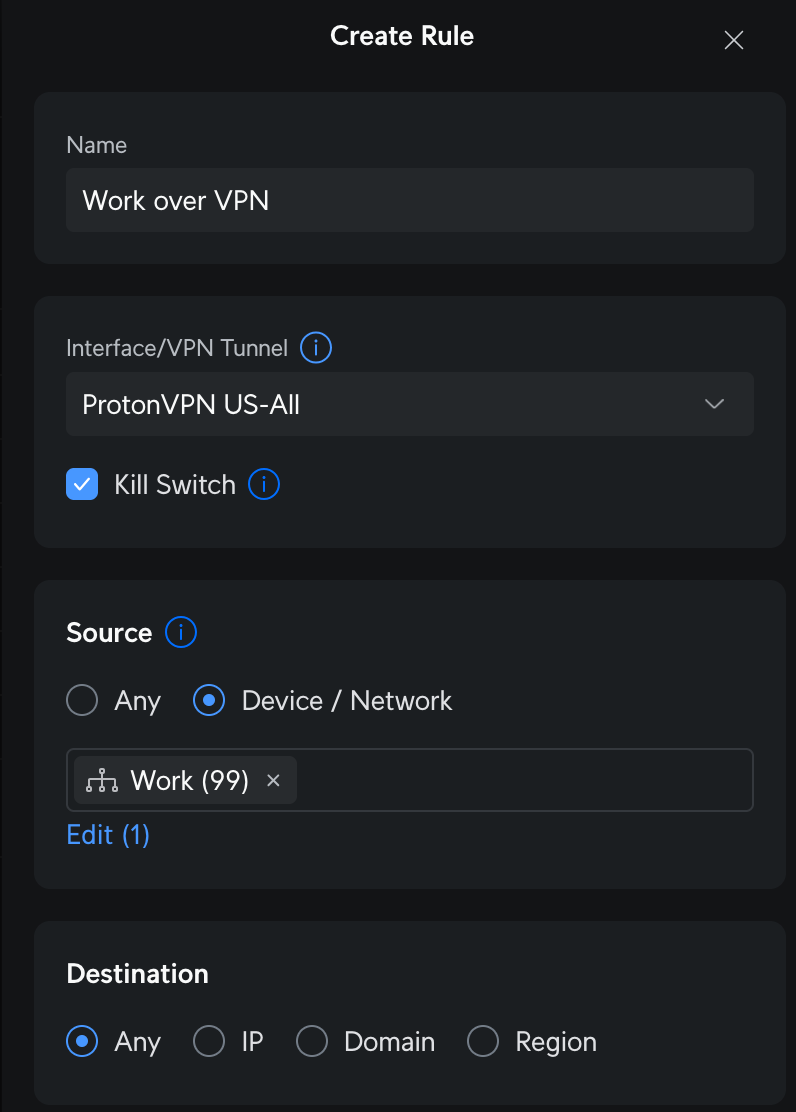The height and width of the screenshot is (1112, 796).
Task: Click the empty area of the source network field
Action: click(x=525, y=780)
